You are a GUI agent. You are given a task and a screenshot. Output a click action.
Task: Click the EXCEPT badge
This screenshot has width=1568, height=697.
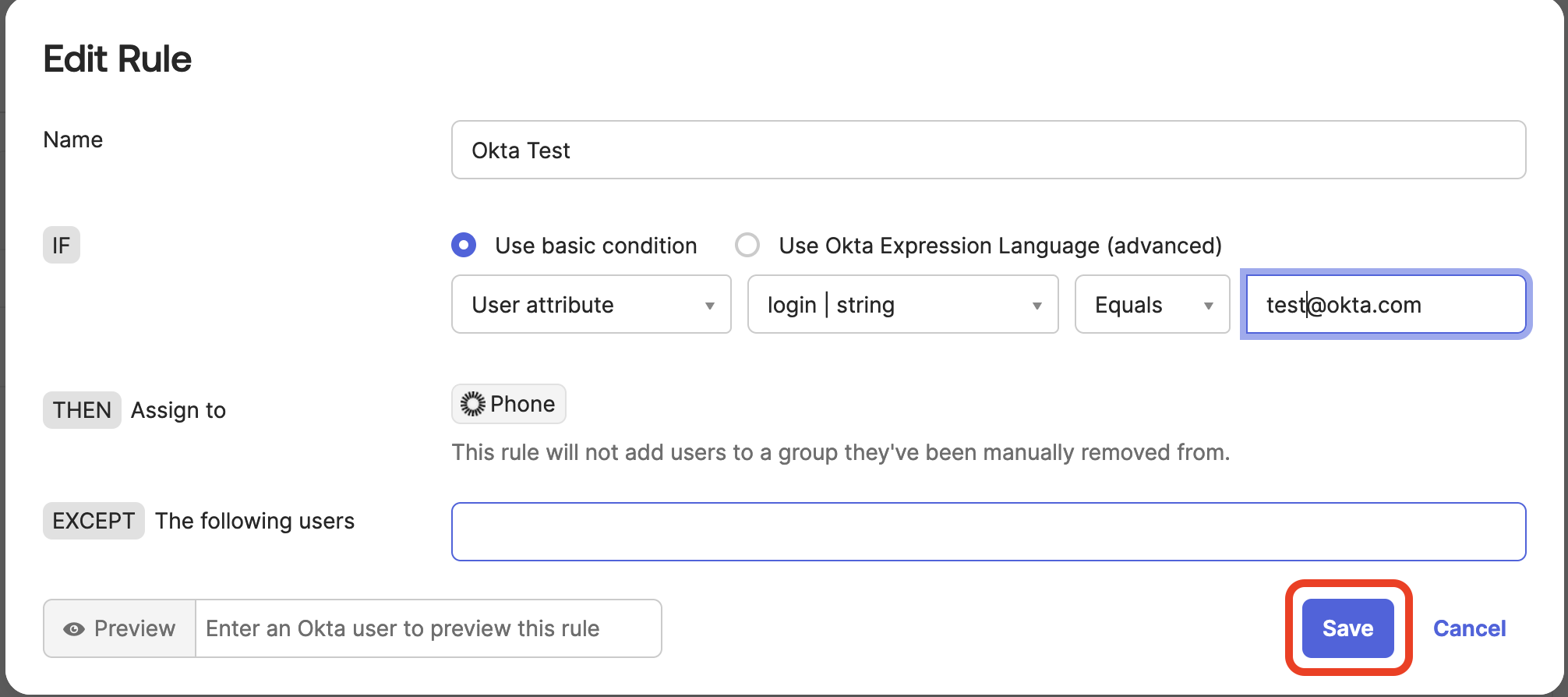(94, 521)
